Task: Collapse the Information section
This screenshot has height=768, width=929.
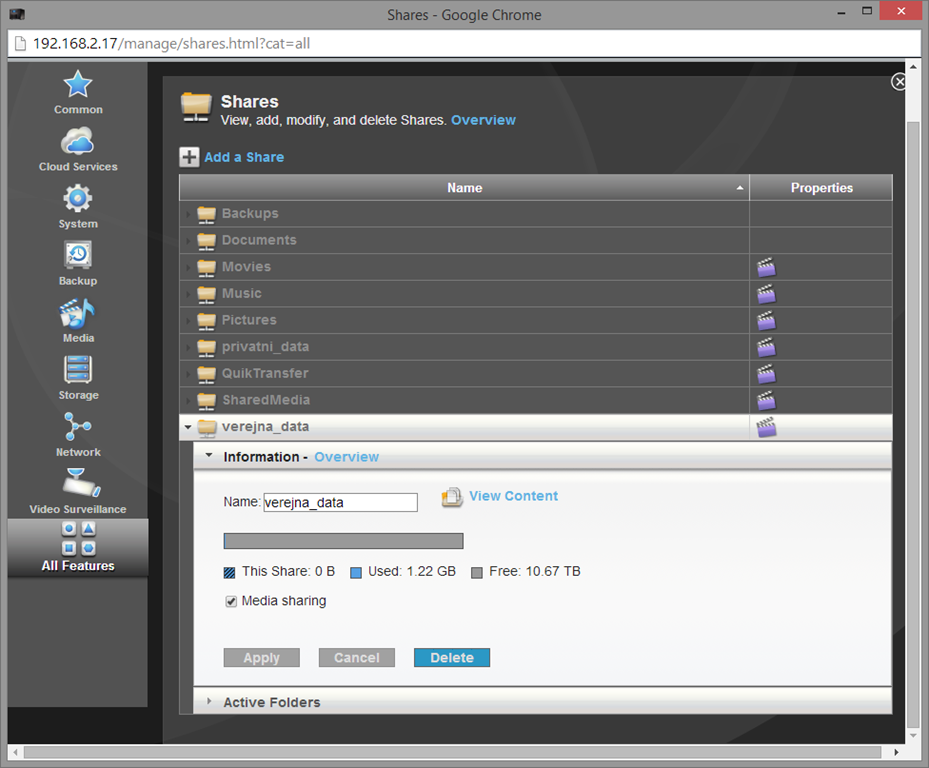Action: tap(209, 456)
